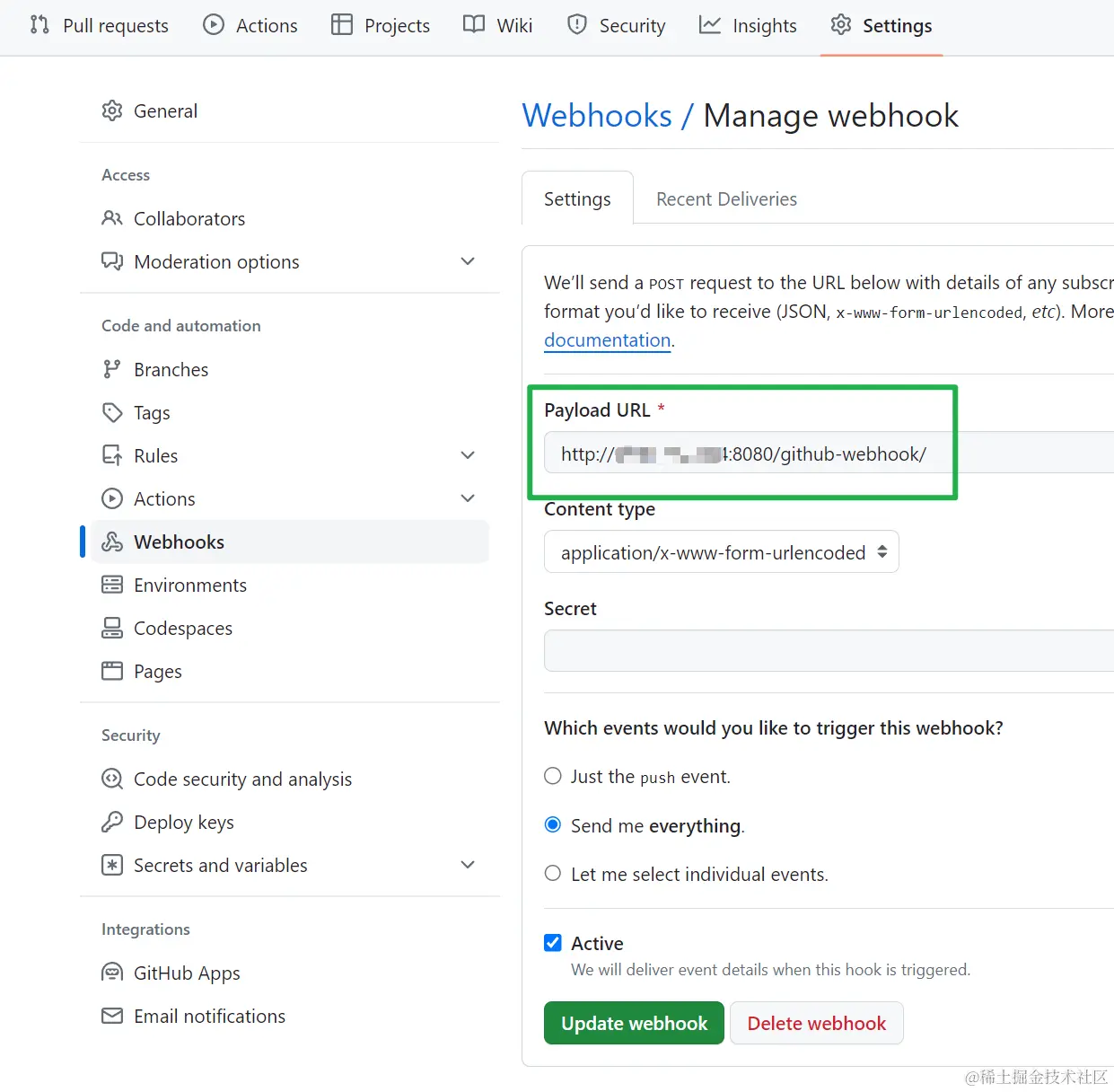Viewport: 1114px width, 1092px height.
Task: Open the Content type dropdown
Action: (722, 552)
